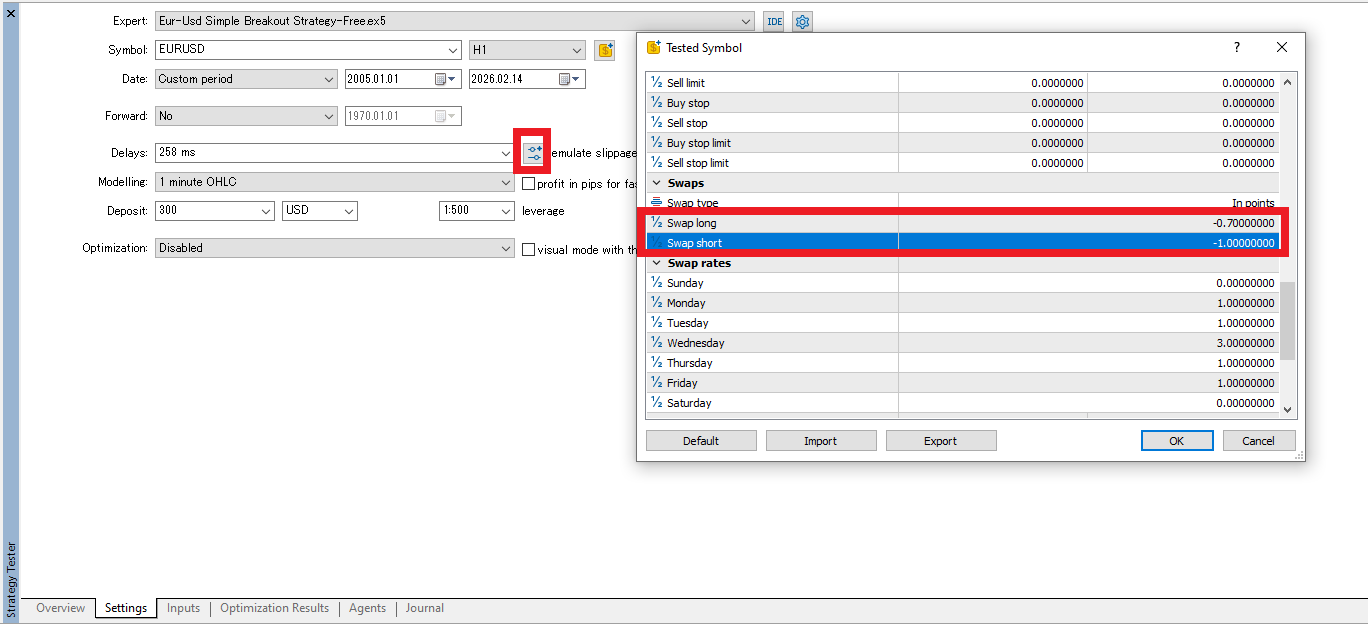Switch to the Inputs tab
The image size is (1368, 624).
(183, 608)
